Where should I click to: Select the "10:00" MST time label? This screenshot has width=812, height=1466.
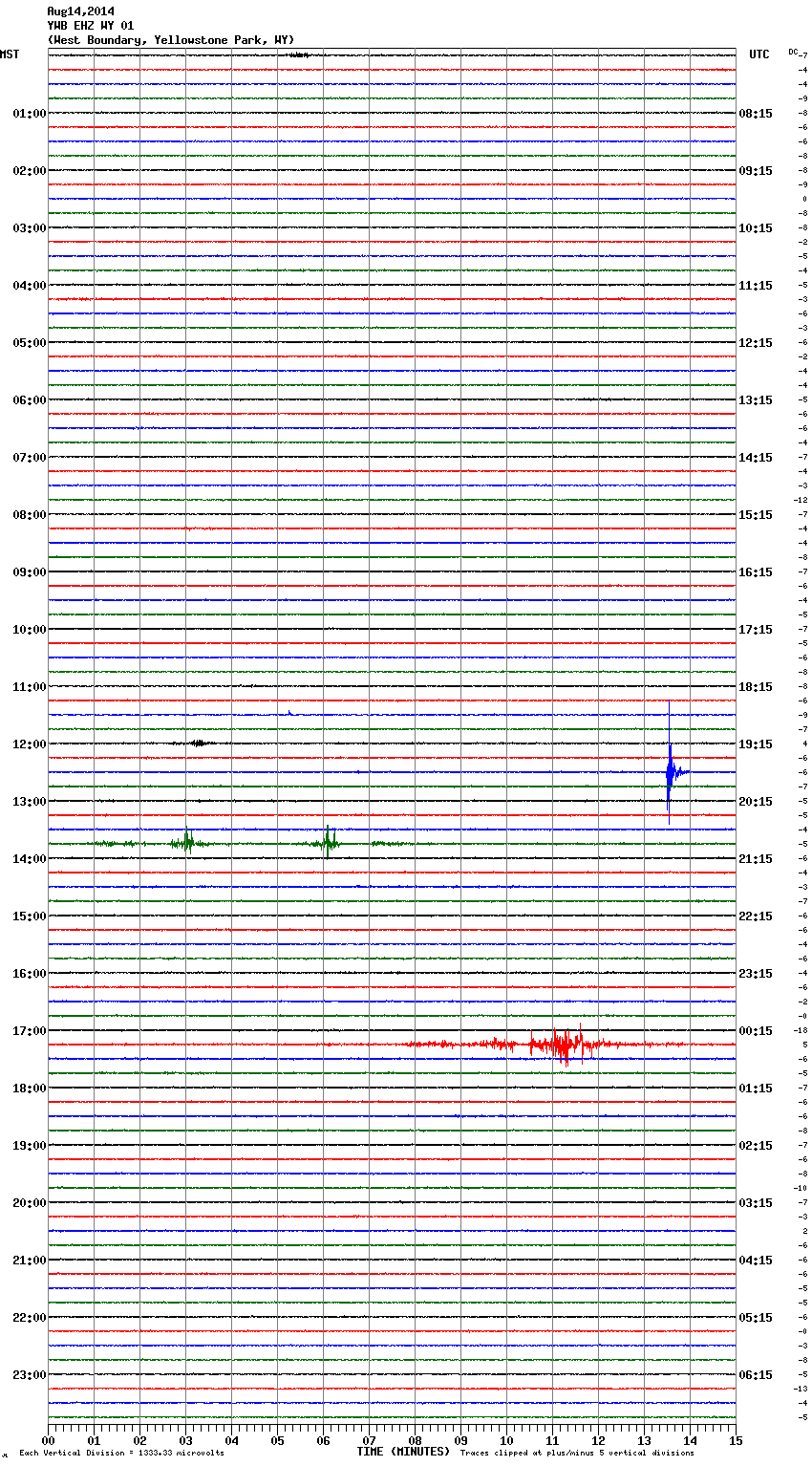click(29, 630)
